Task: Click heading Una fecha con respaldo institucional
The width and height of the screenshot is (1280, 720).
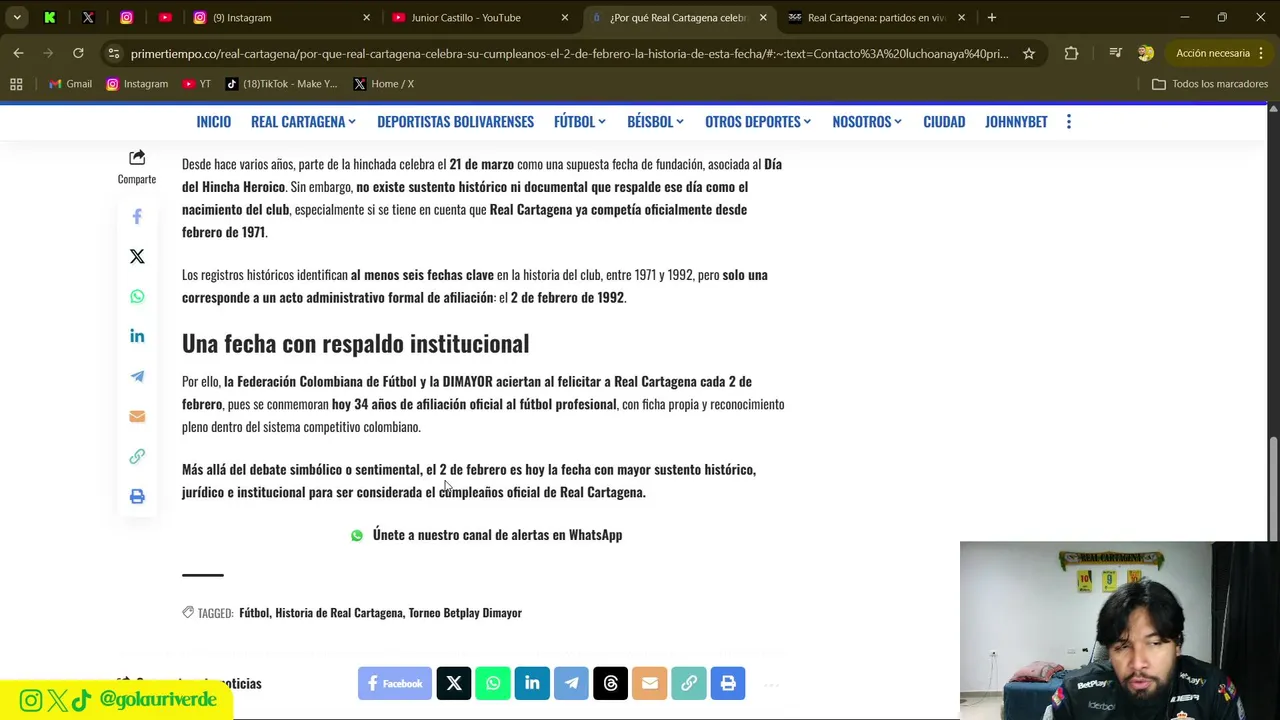Action: tap(355, 343)
